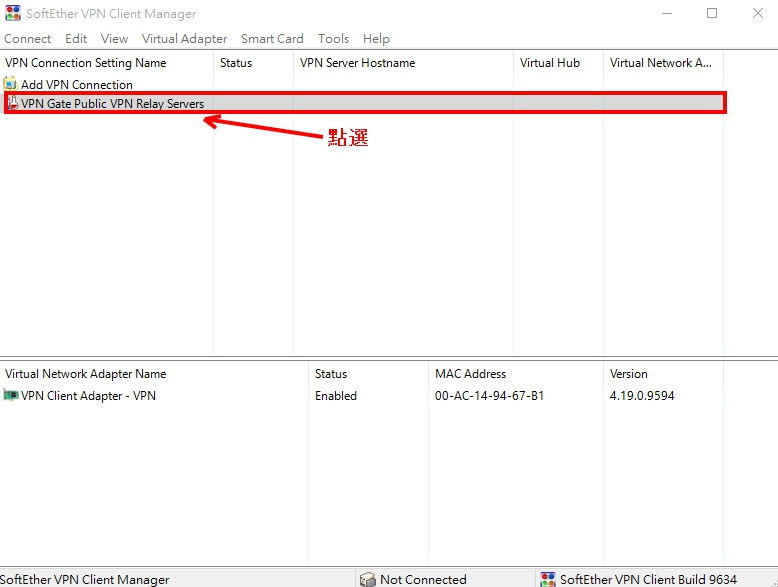Click SoftEther VPN Client Manager status text
Viewport: 778px width, 587px height.
[x=84, y=579]
